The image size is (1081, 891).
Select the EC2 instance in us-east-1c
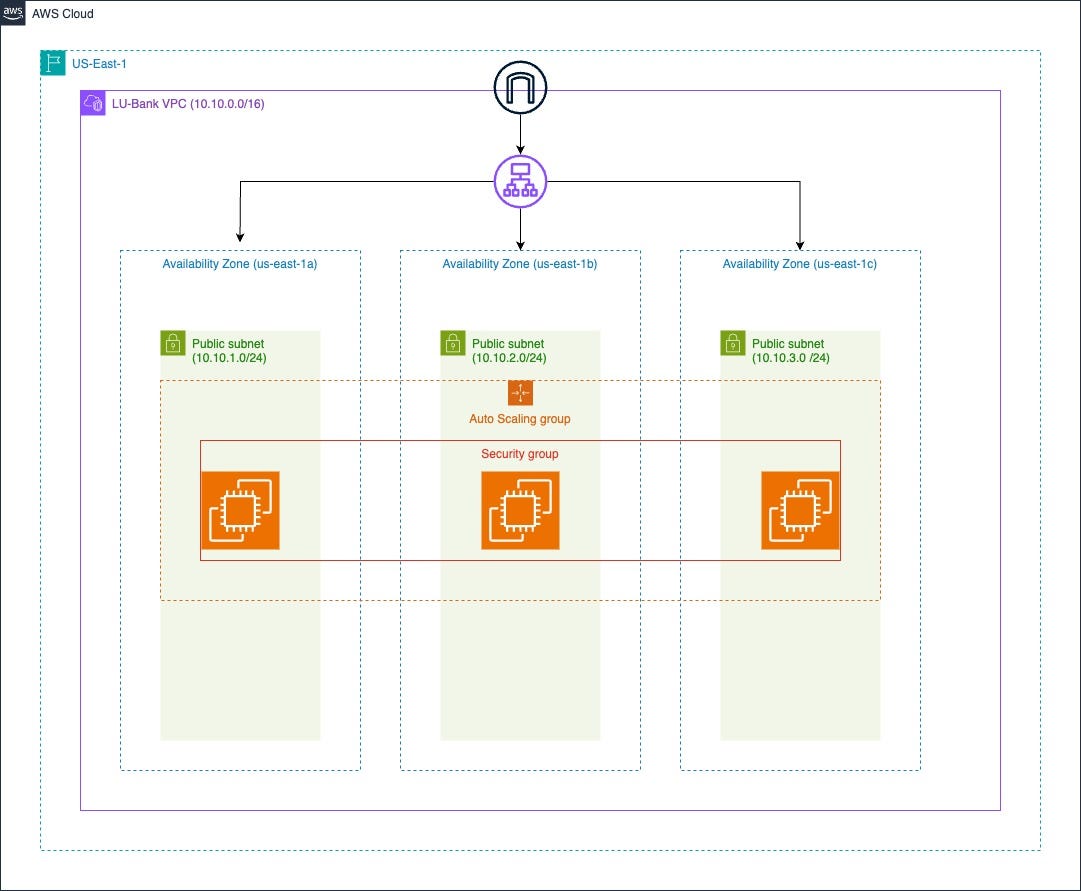(x=800, y=510)
